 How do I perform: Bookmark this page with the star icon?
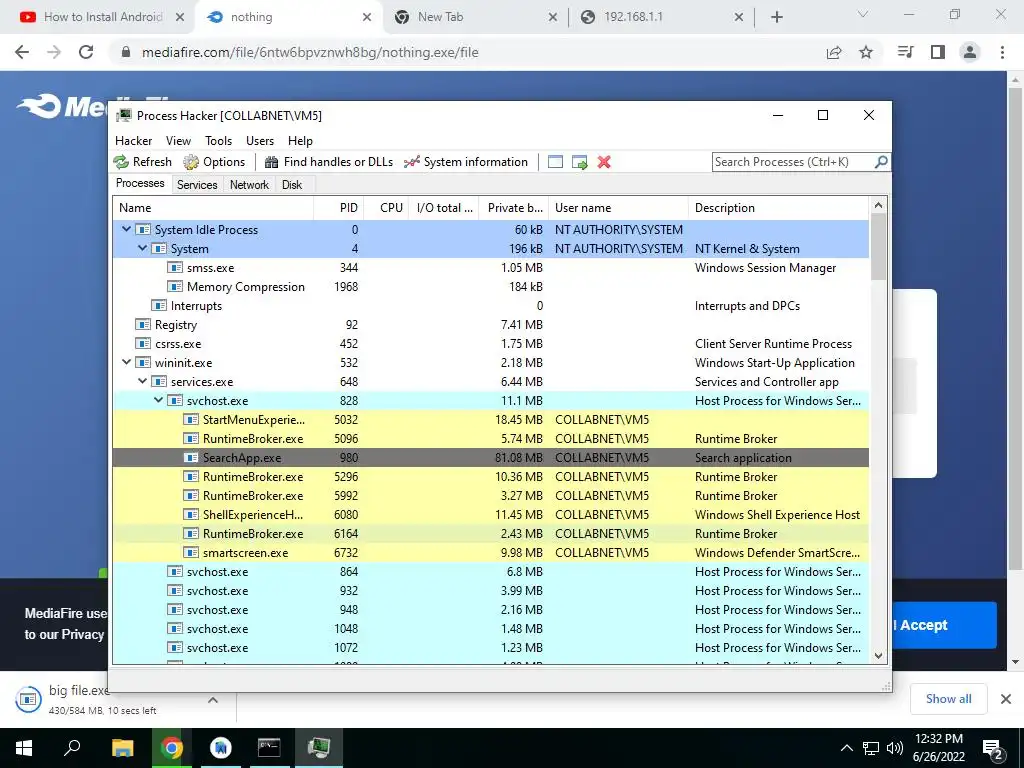(x=866, y=52)
